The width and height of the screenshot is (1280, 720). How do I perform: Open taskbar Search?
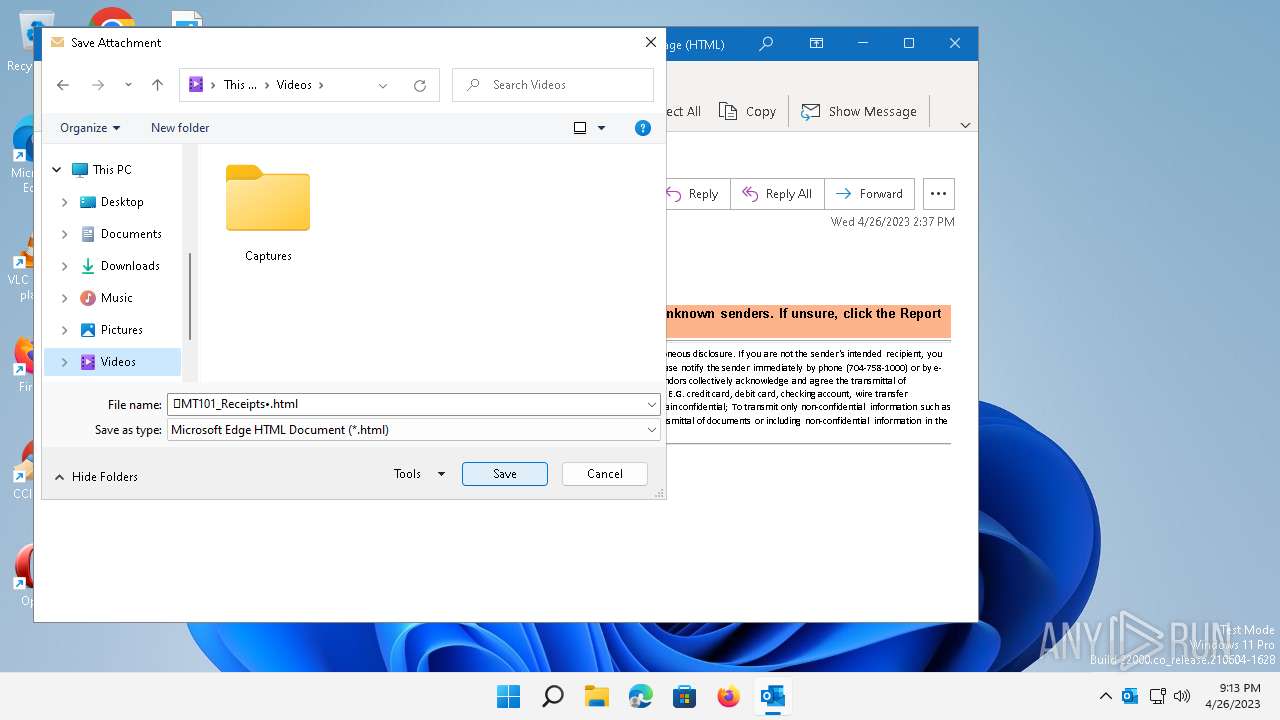pos(552,697)
